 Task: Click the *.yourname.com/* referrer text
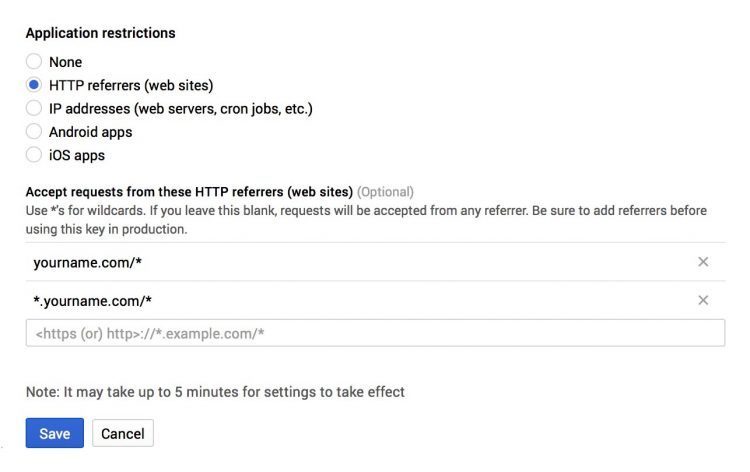[x=93, y=300]
